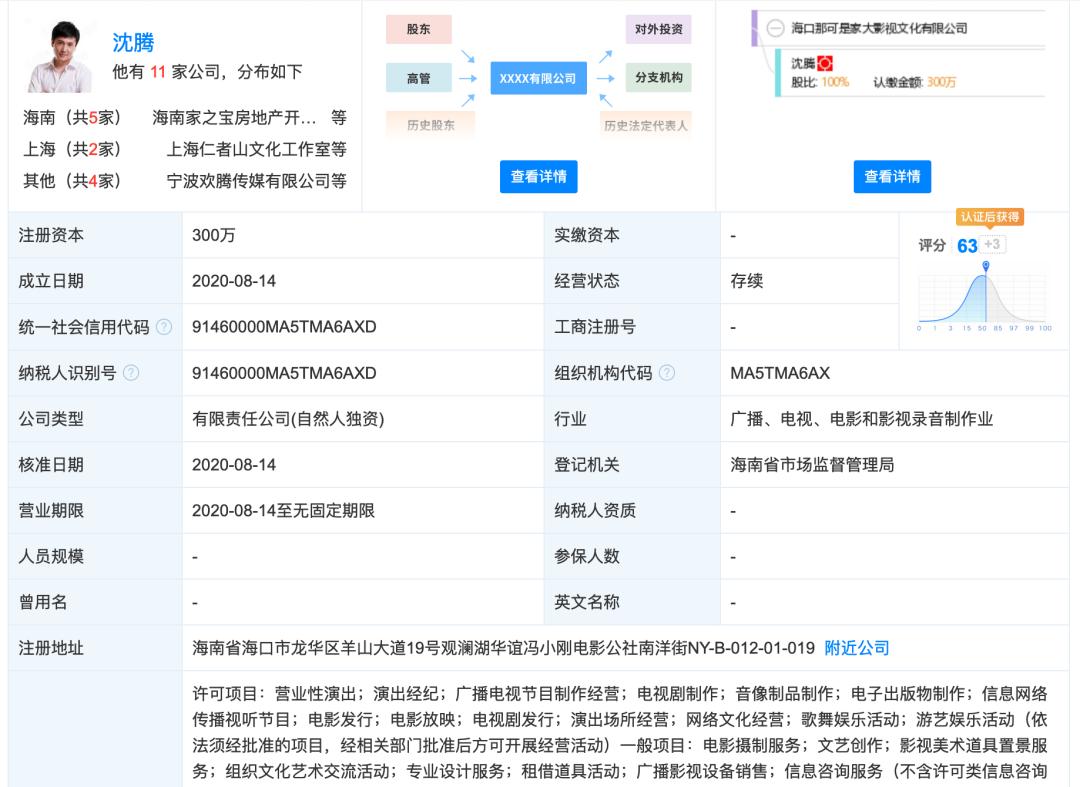This screenshot has height=787, width=1080.
Task: Select the 高管 box in the diagram
Action: 419,78
